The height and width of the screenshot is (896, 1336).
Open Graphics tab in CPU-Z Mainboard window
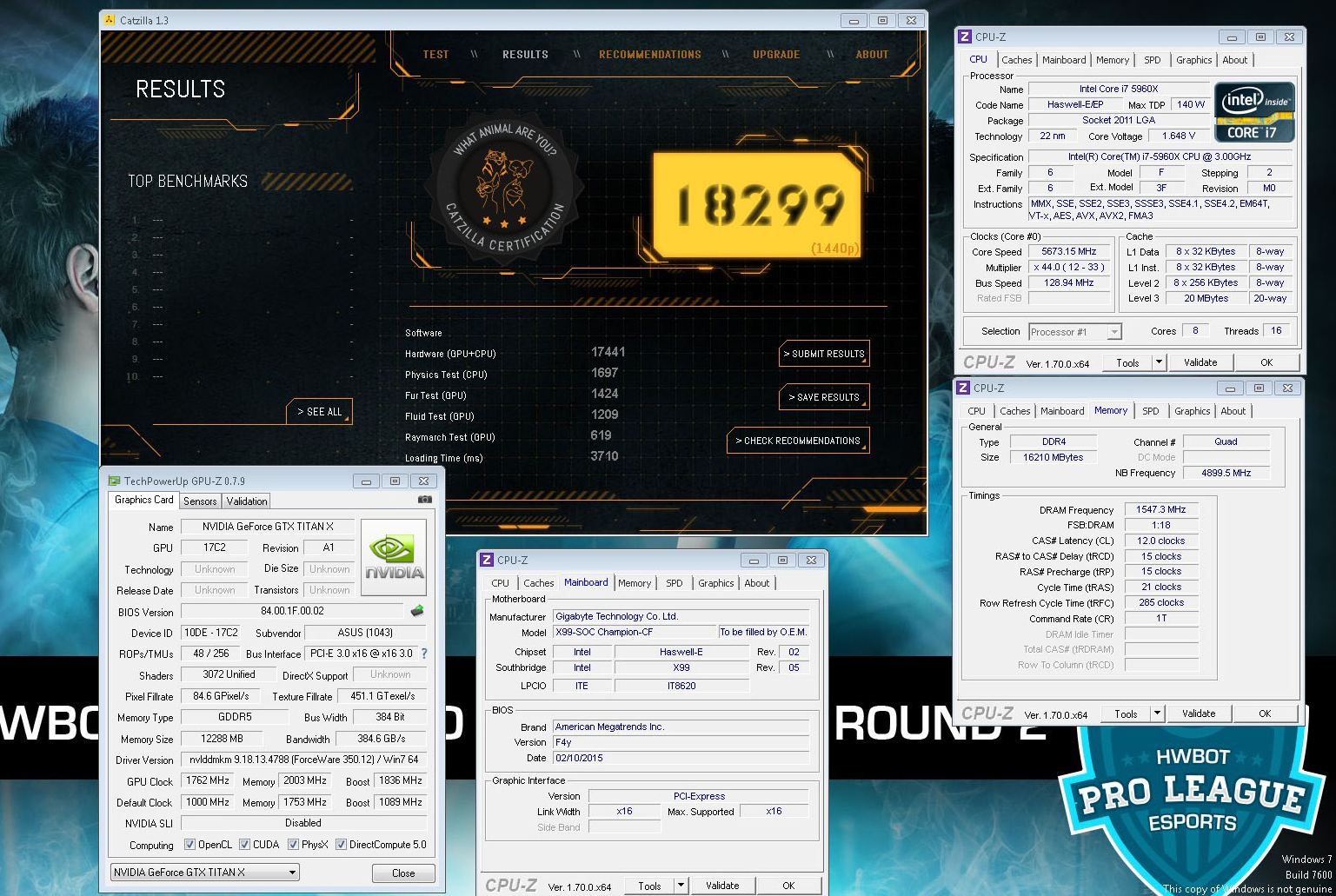[x=715, y=583]
